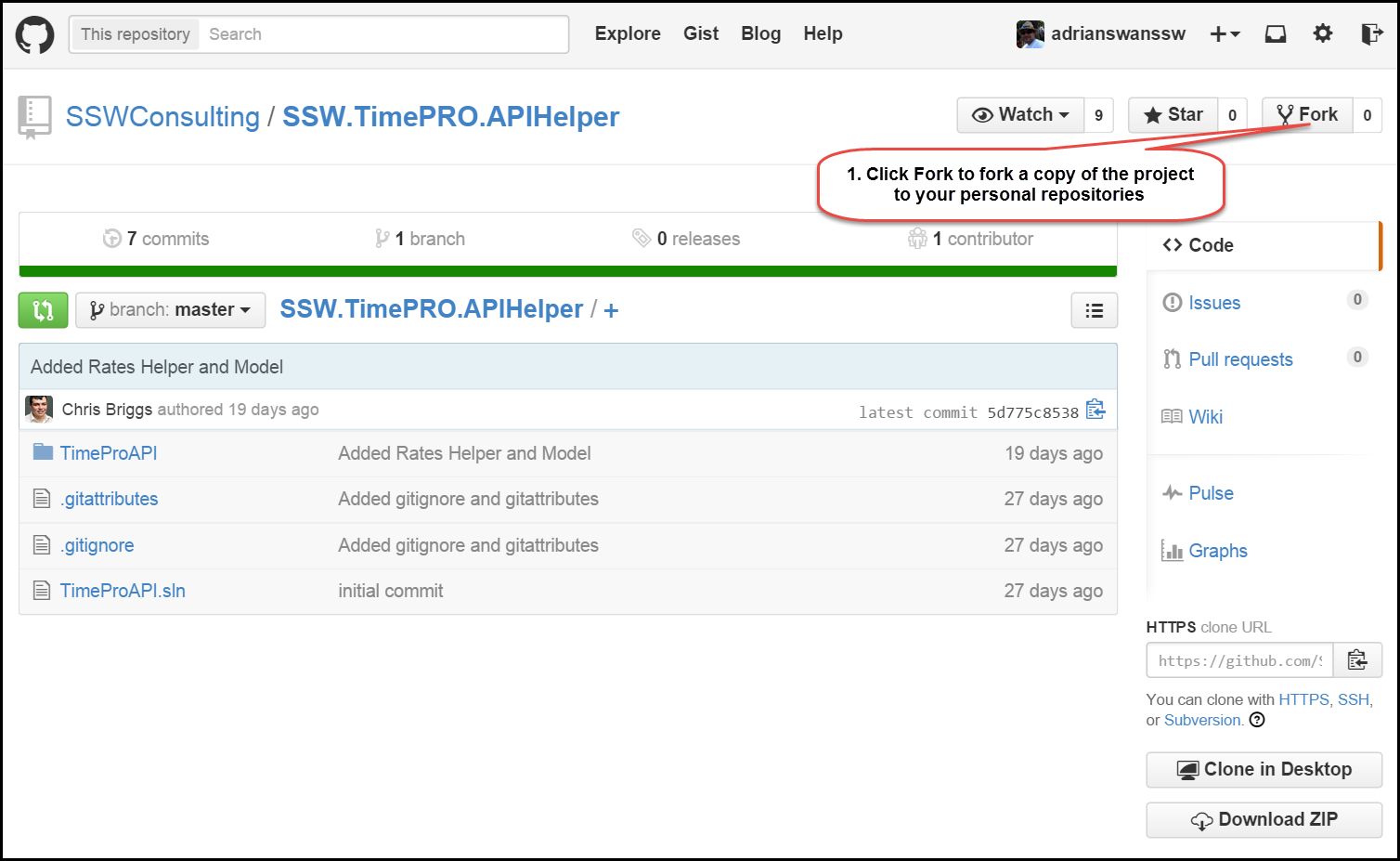Screen dimensions: 1400x861
Task: Click the repository book icon
Action: coord(35,117)
